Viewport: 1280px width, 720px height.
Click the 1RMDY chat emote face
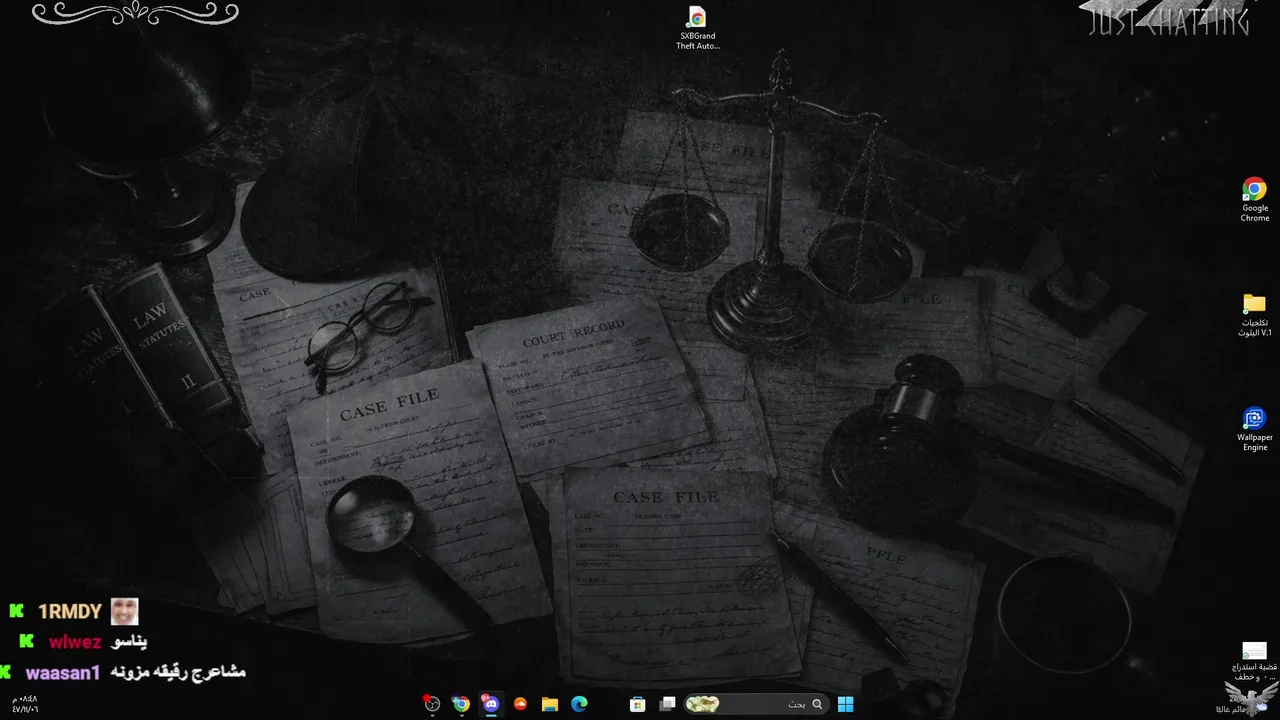[124, 611]
